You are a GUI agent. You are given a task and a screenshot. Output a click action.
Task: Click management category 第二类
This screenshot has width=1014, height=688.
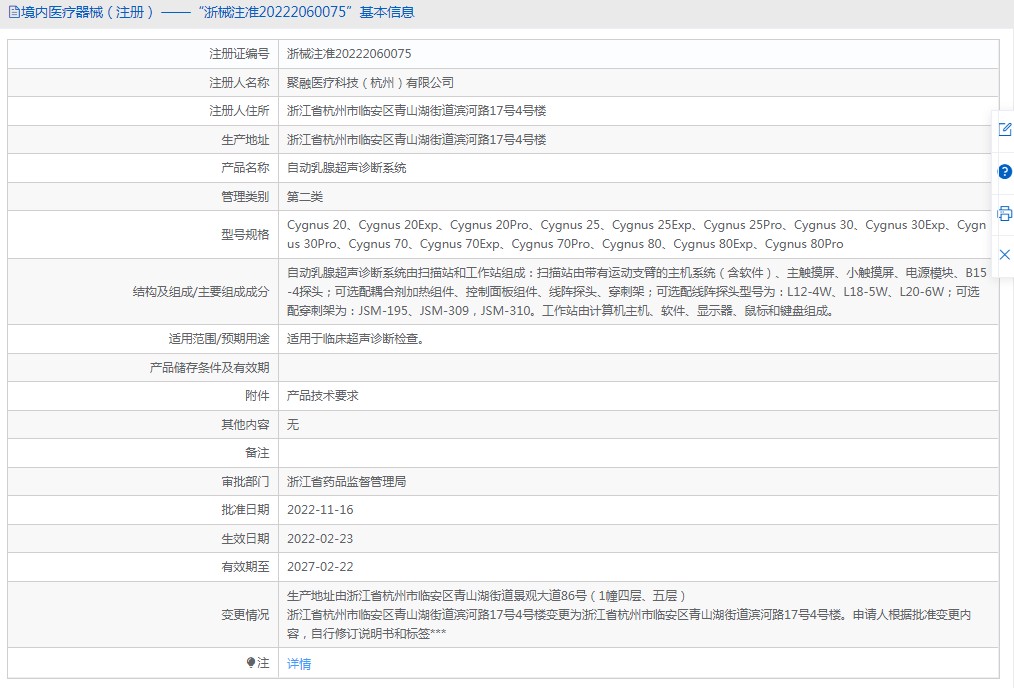point(305,197)
